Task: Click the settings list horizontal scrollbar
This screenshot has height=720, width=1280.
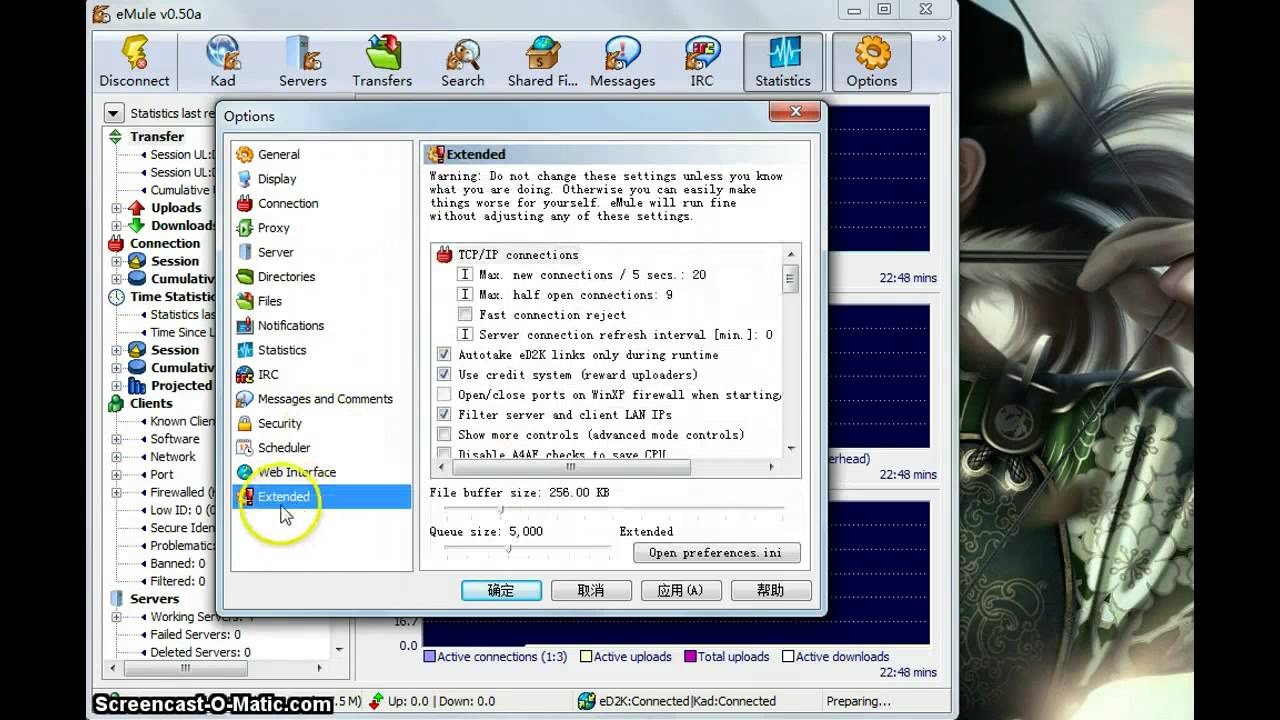Action: click(607, 467)
